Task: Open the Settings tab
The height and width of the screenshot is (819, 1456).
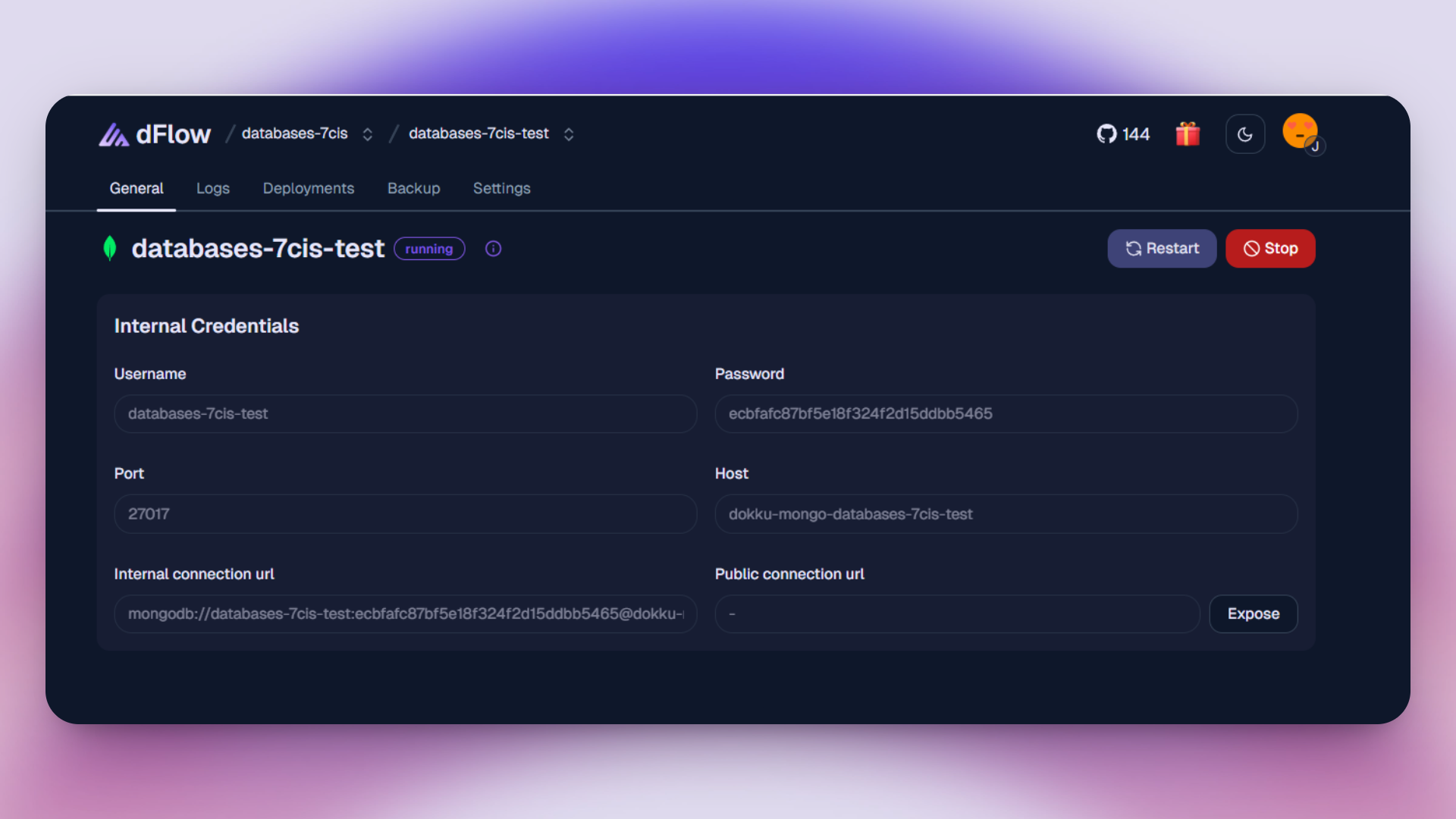Action: [x=501, y=188]
